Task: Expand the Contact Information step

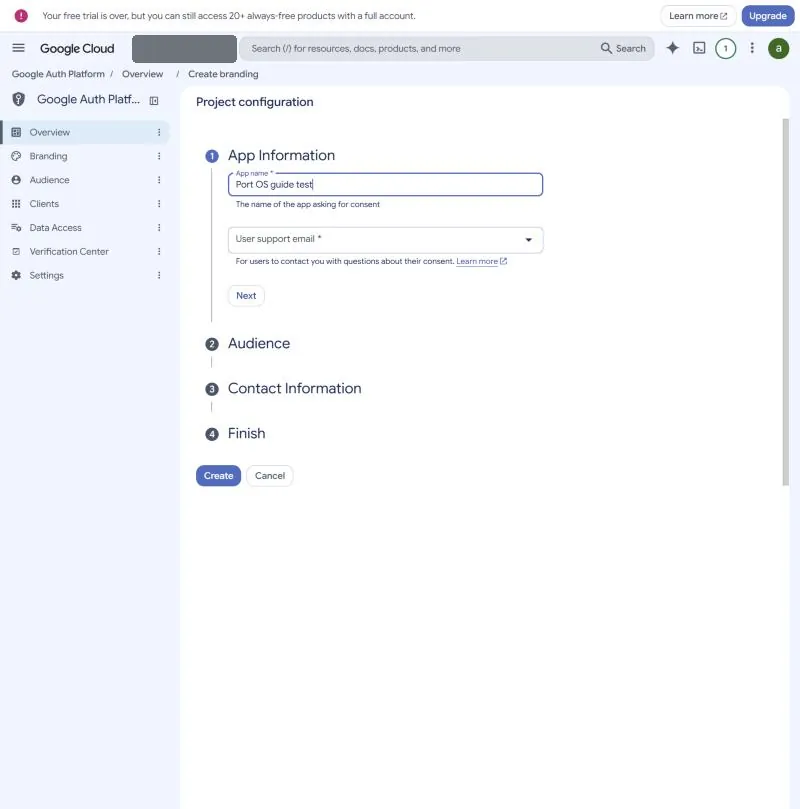Action: pos(295,389)
